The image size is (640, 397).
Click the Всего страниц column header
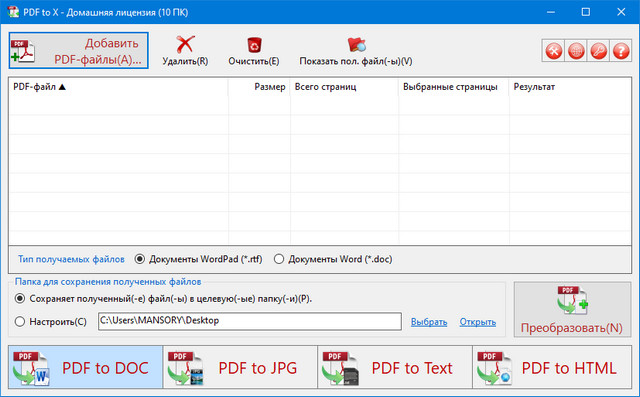point(344,87)
